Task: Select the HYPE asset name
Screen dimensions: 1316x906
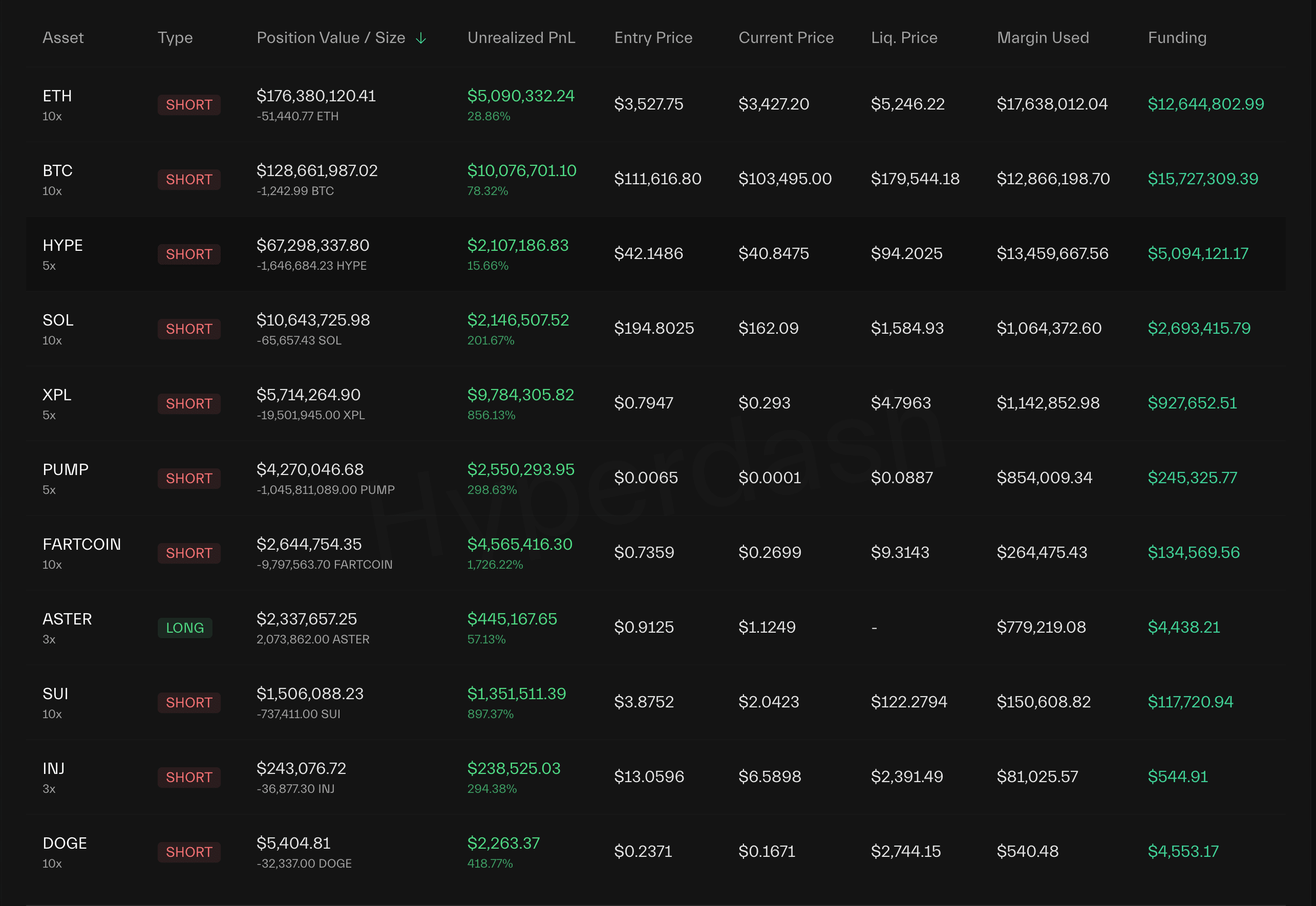Action: click(x=62, y=245)
